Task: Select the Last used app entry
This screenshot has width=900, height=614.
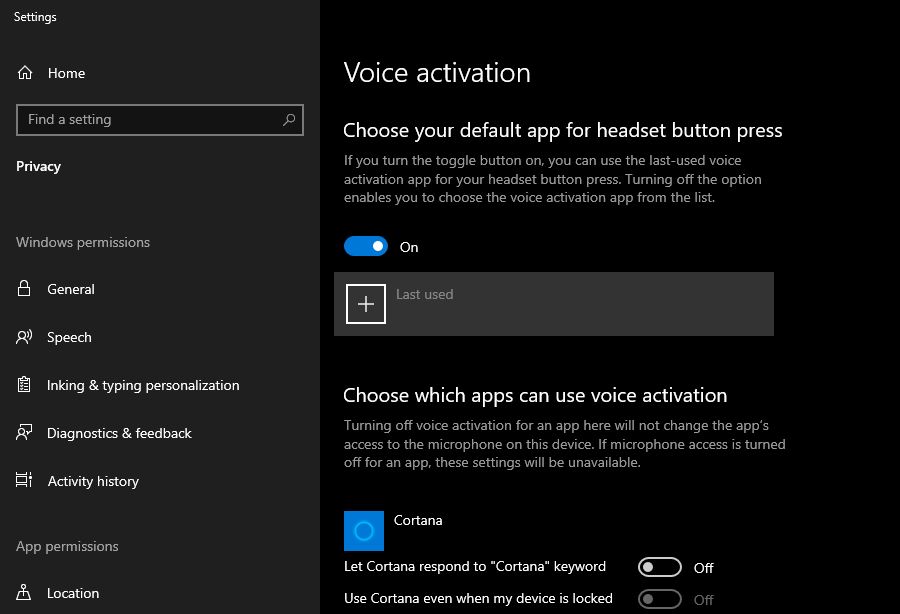Action: [554, 304]
